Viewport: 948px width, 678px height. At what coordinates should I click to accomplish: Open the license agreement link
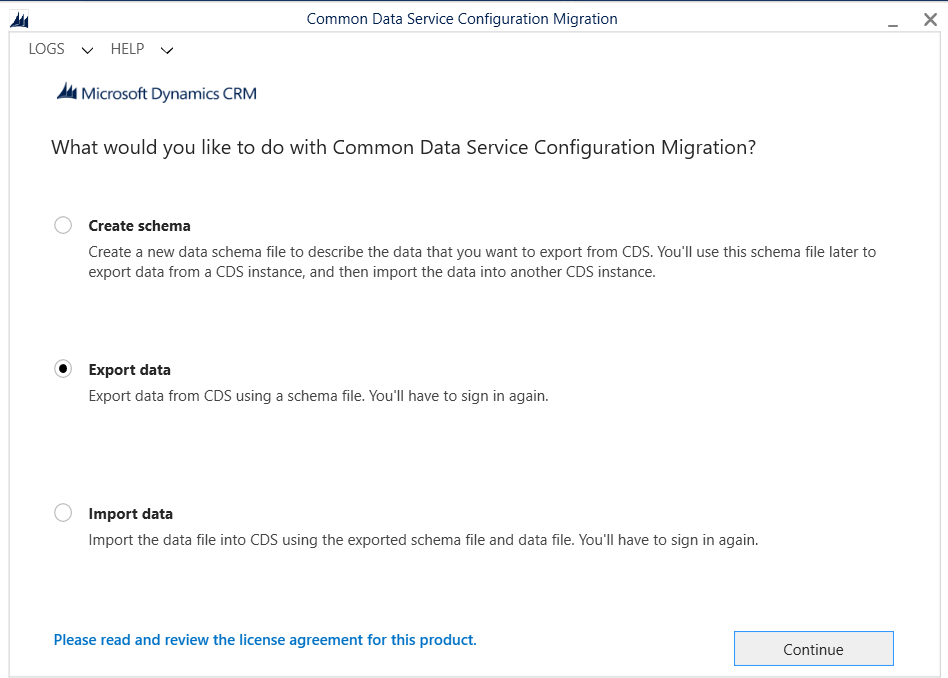click(265, 640)
